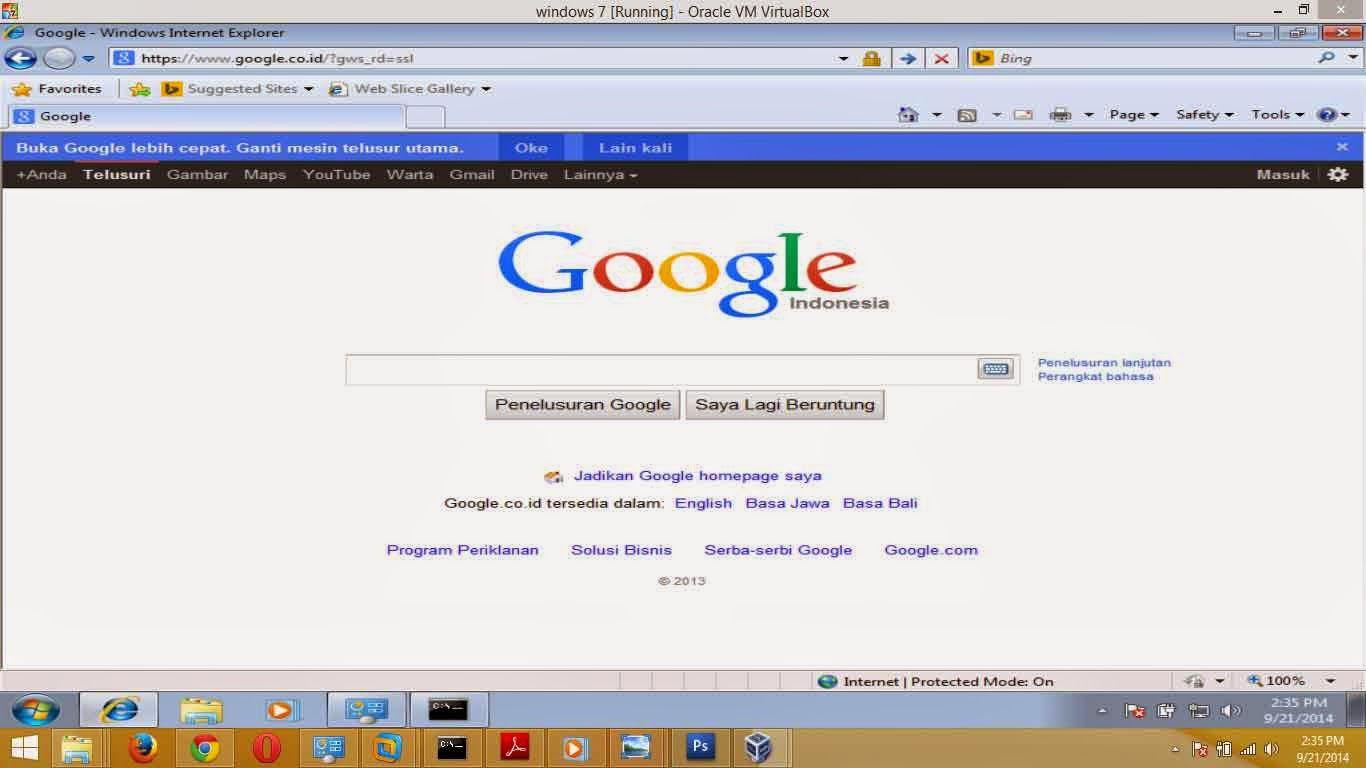Launch Firefox from host taskbar

[x=143, y=748]
